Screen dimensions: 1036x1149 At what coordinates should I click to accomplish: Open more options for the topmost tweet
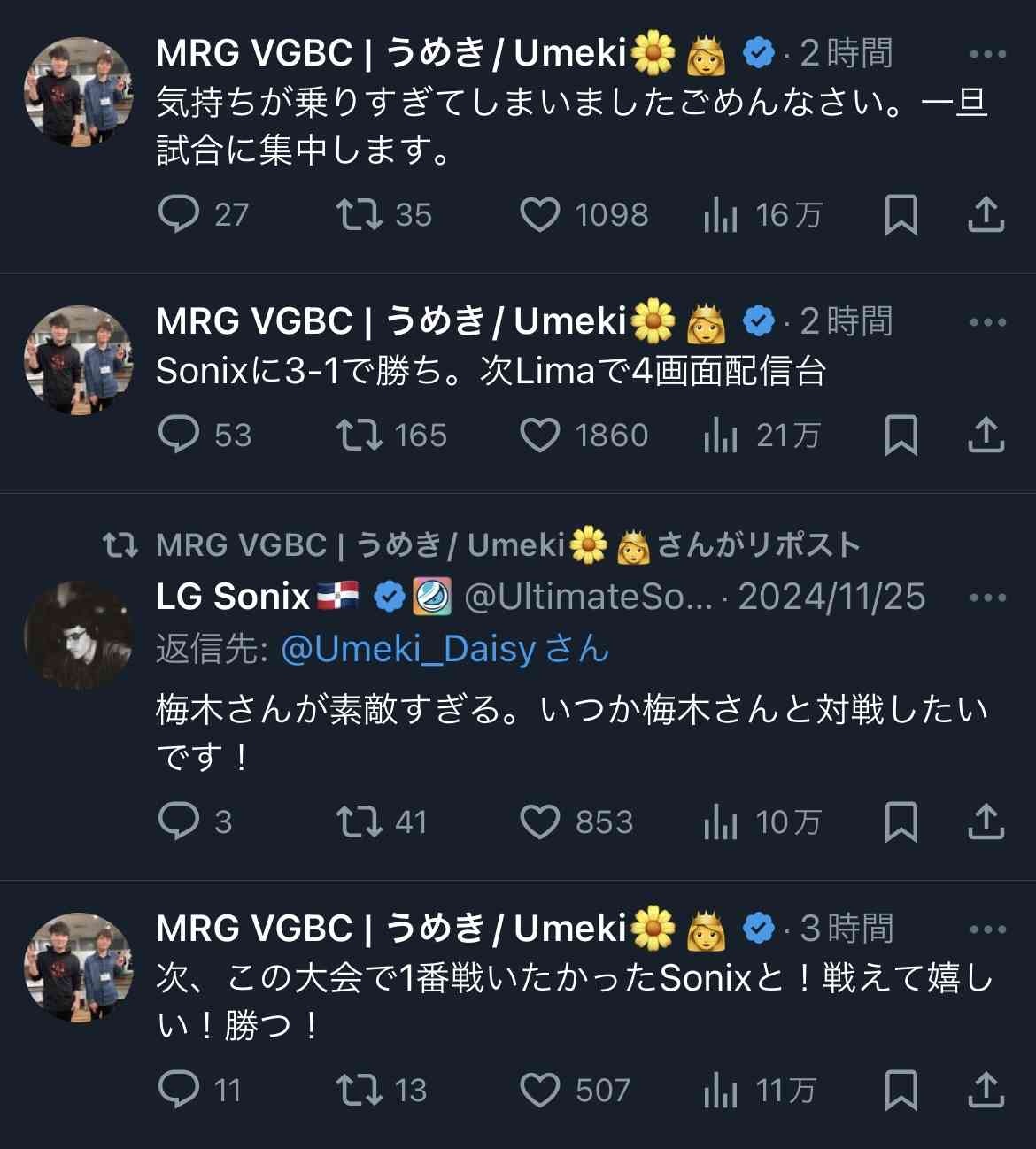[x=987, y=54]
